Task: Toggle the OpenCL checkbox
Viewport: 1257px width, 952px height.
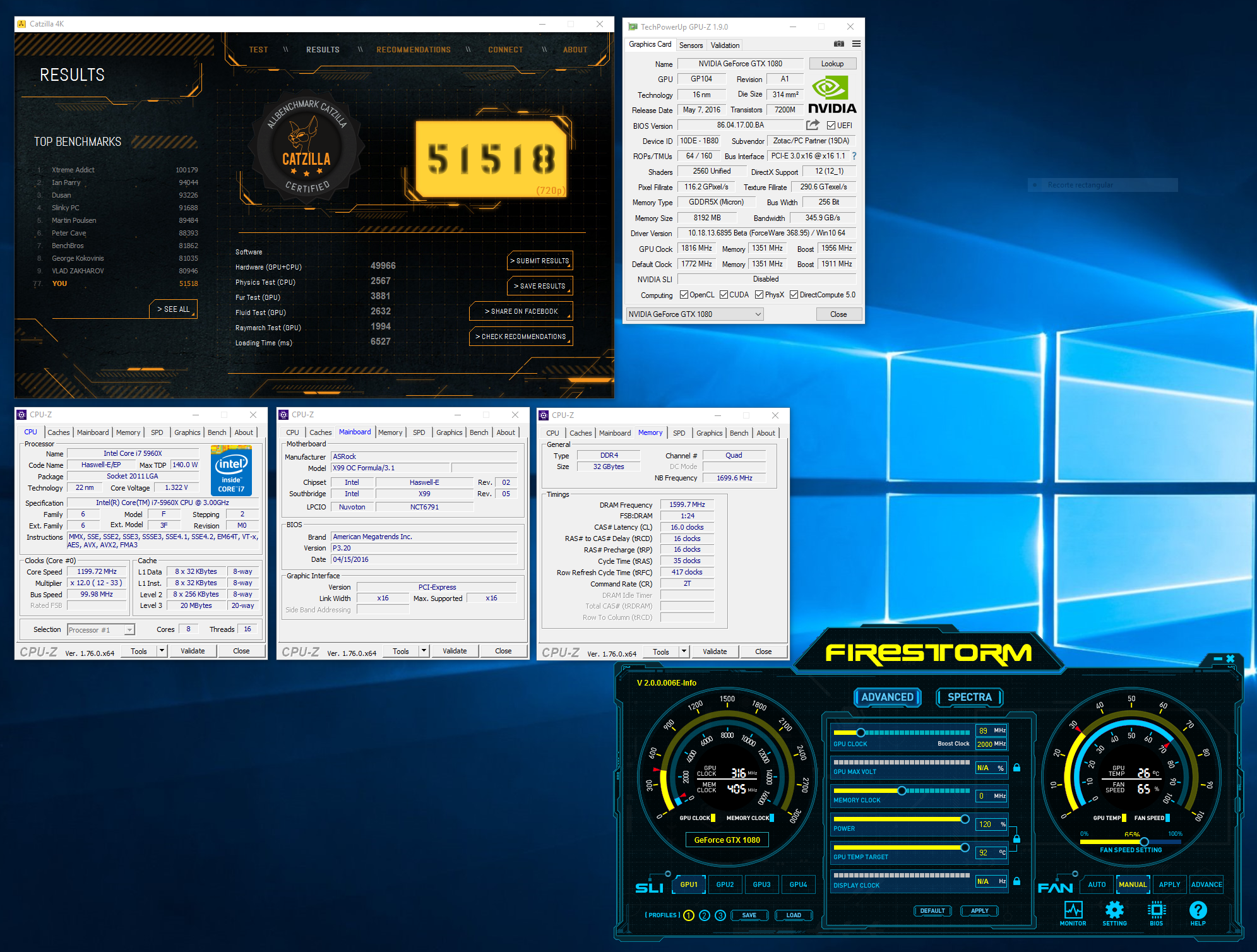Action: point(684,295)
